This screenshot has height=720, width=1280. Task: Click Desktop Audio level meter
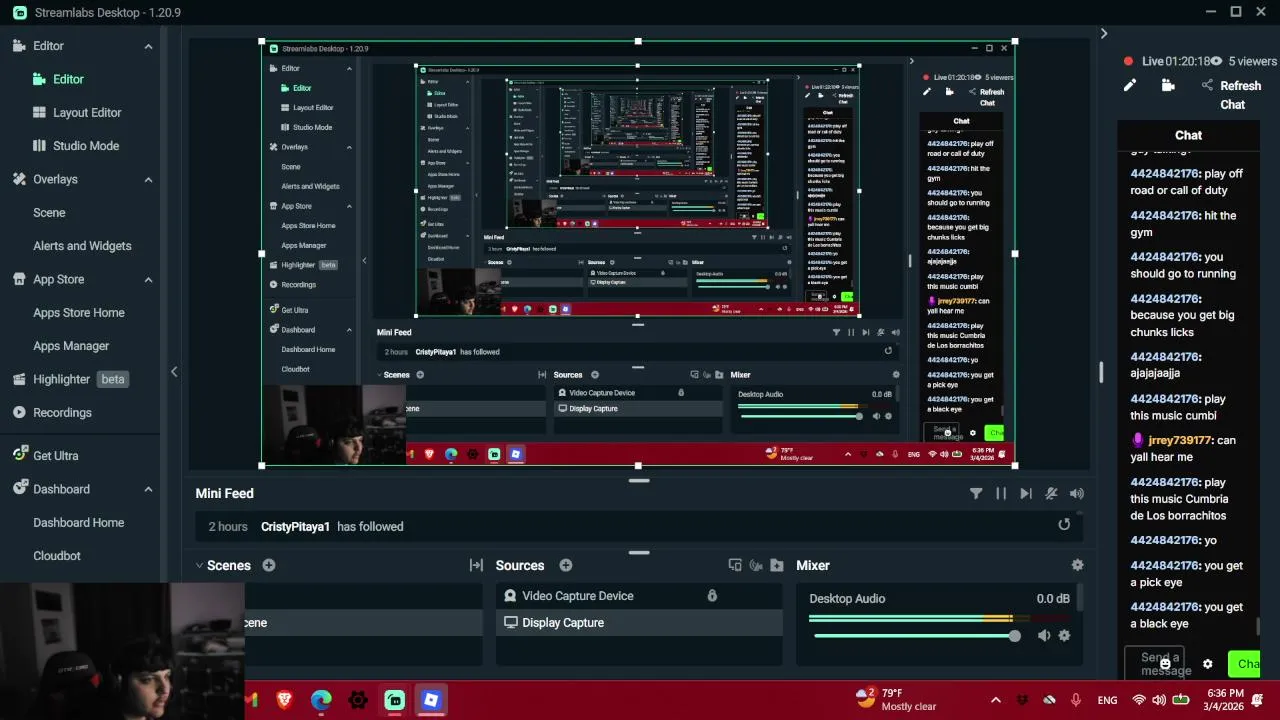point(939,619)
